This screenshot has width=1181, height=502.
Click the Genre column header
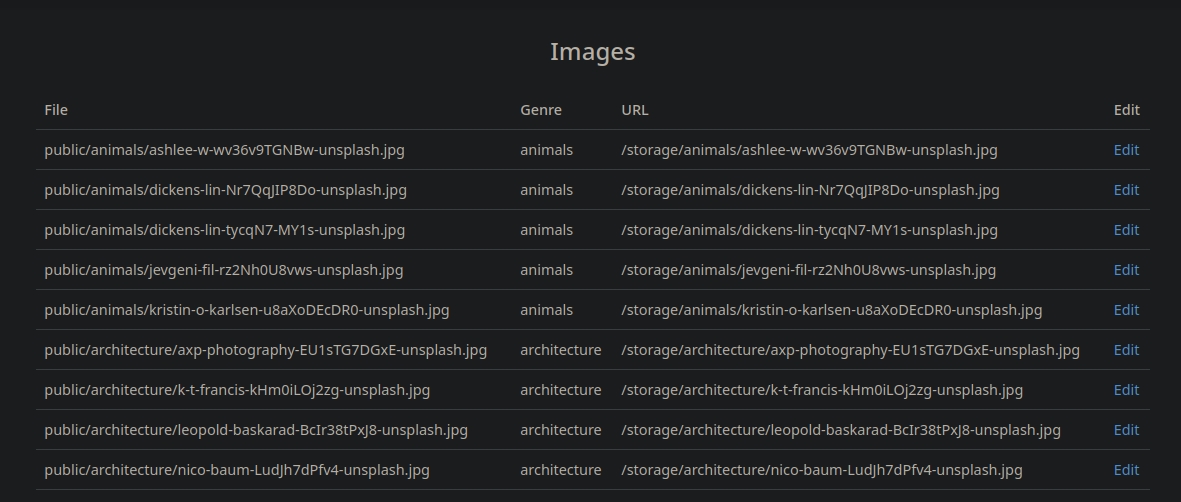[x=541, y=110]
